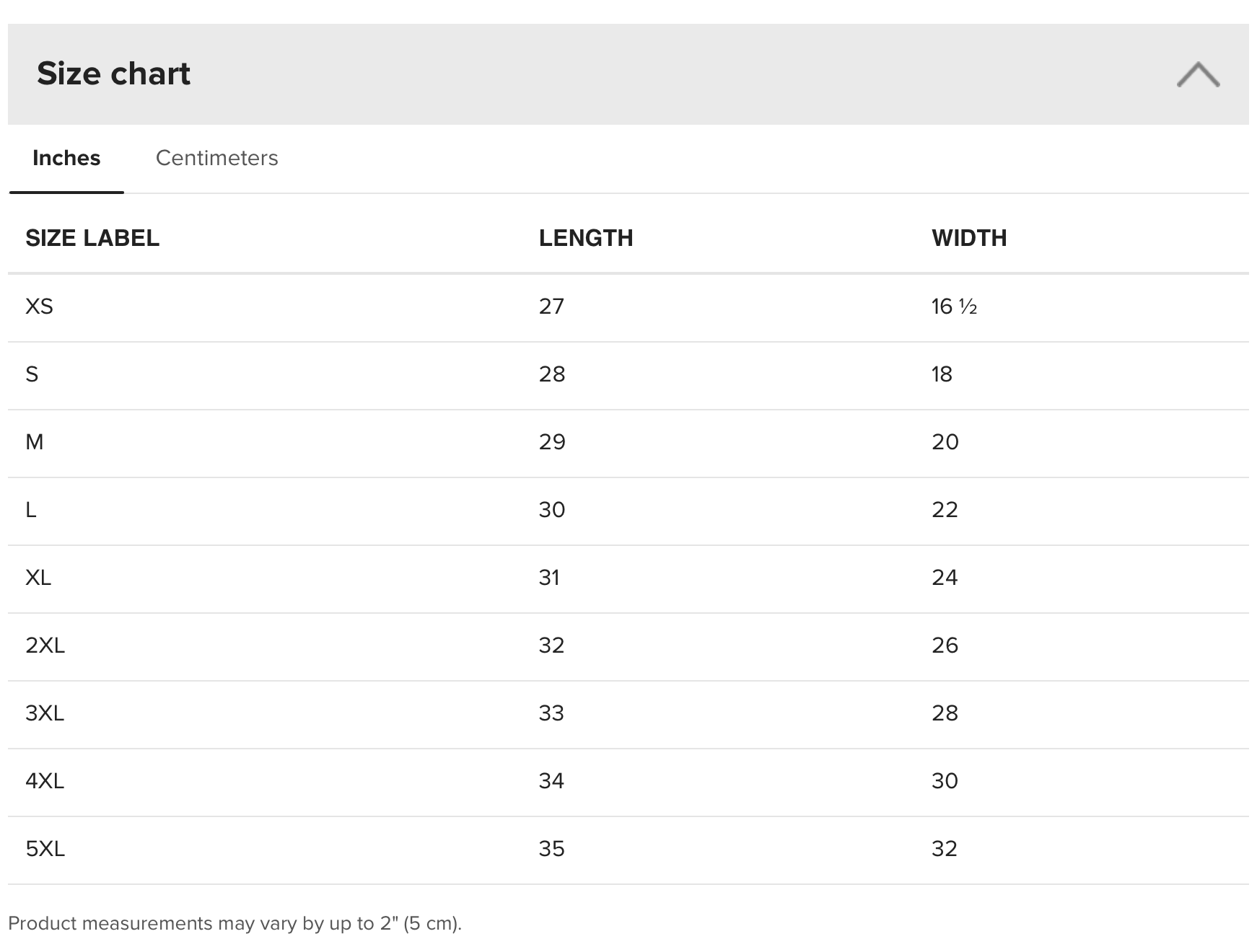Select the XS size row label
Screen dimensions: 1257x952
click(x=40, y=307)
